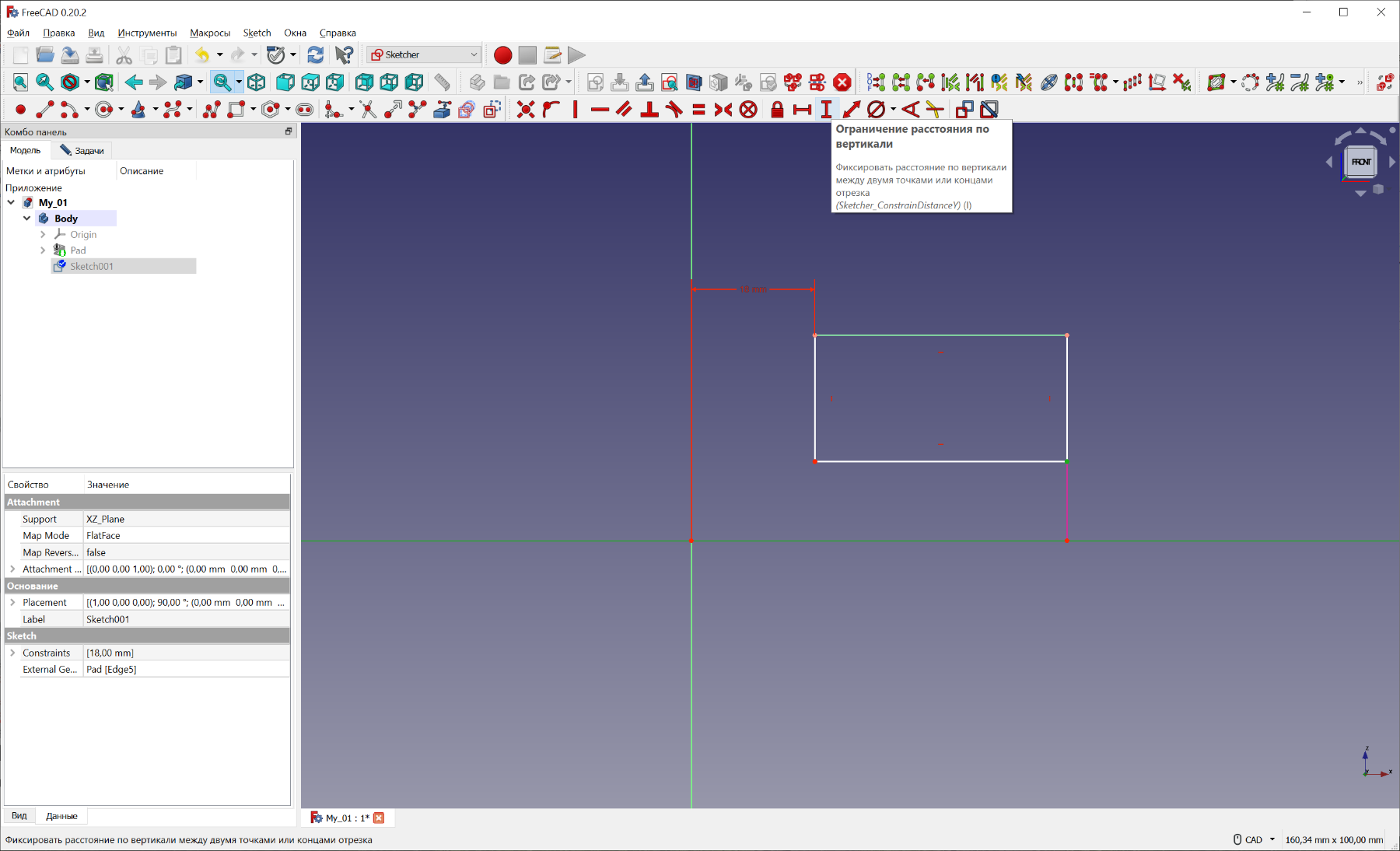Switch to the Задачи tab

point(82,150)
